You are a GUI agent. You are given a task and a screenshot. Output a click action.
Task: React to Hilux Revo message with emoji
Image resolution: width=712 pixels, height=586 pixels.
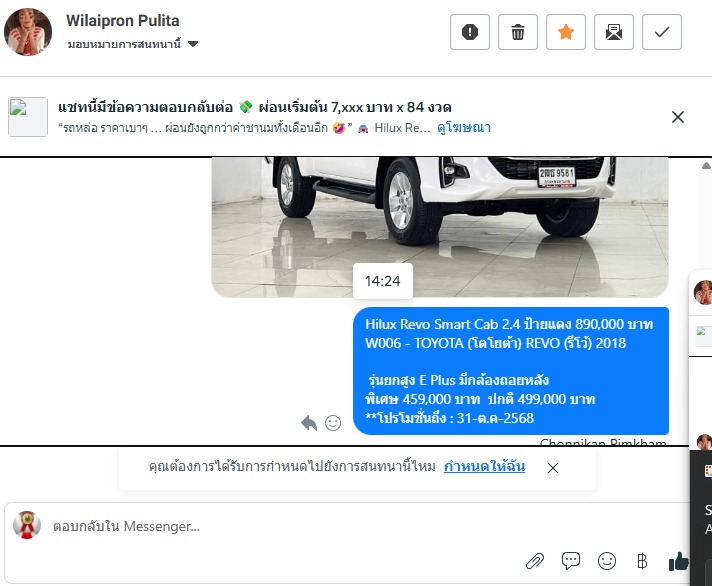point(333,423)
